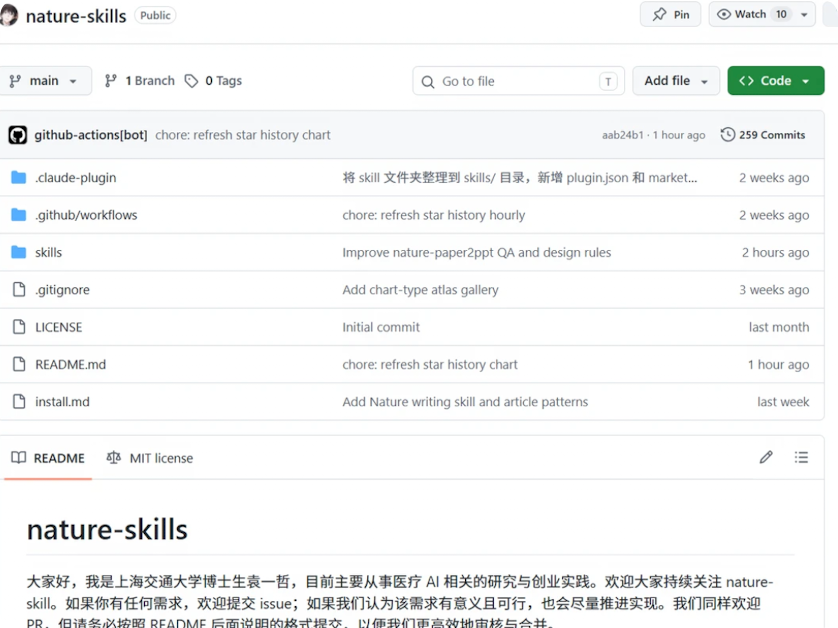Click the nature-skills README heading
This screenshot has width=838, height=628.
click(107, 530)
